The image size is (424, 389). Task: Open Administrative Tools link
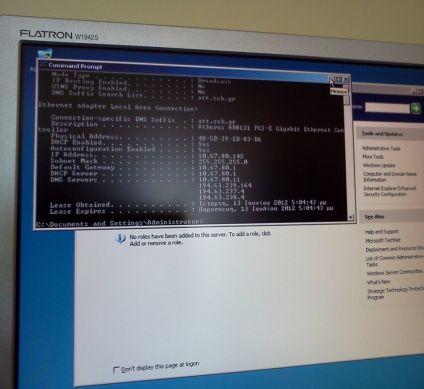tap(381, 148)
